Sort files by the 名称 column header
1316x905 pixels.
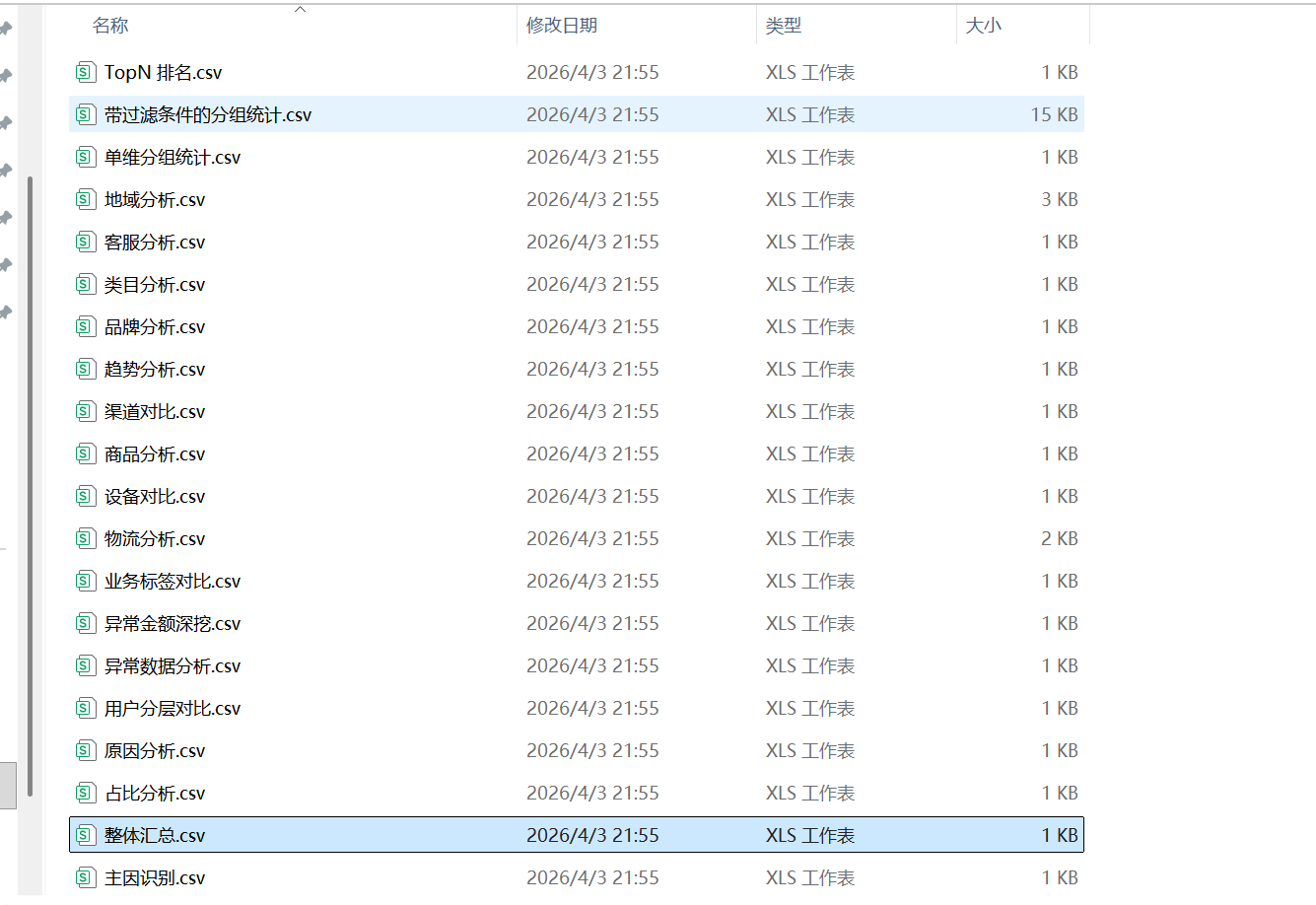(x=110, y=26)
